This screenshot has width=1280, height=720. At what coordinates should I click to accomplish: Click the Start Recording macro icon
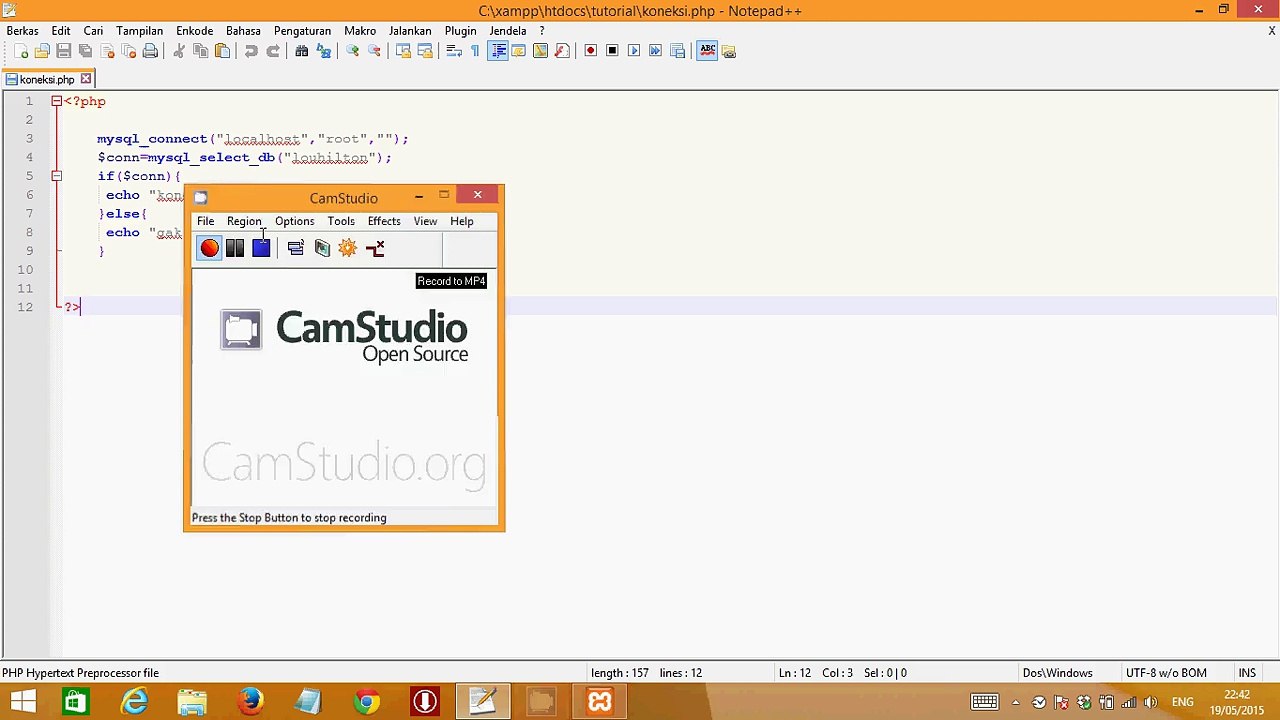(590, 51)
